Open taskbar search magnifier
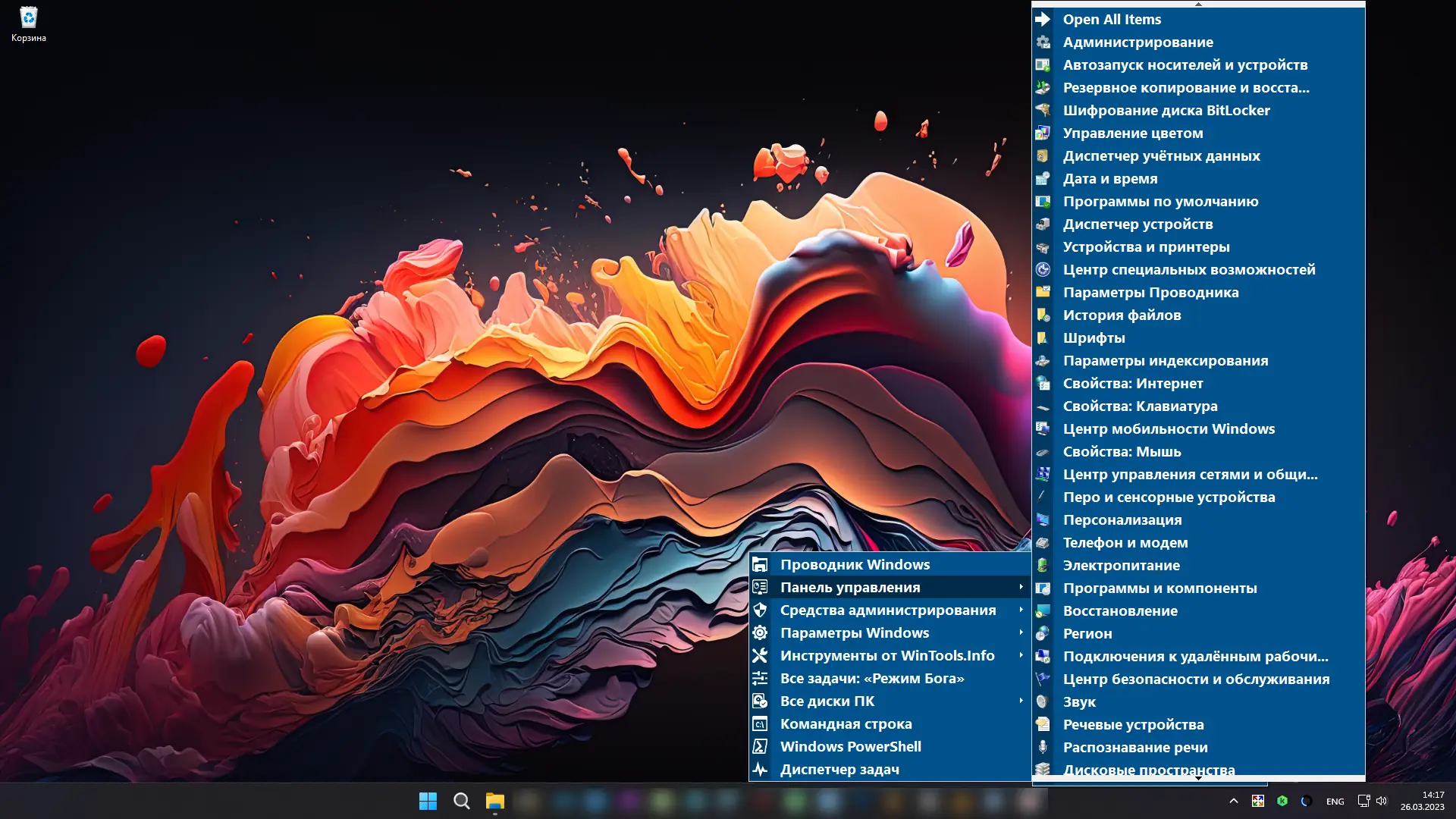1456x819 pixels. [x=461, y=801]
